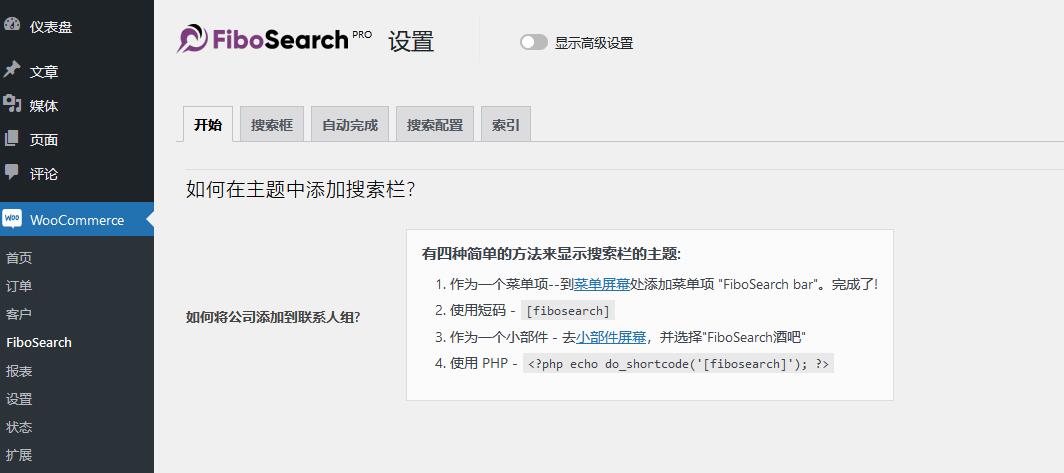
Task: Open the 自动完成 tab
Action: (350, 125)
